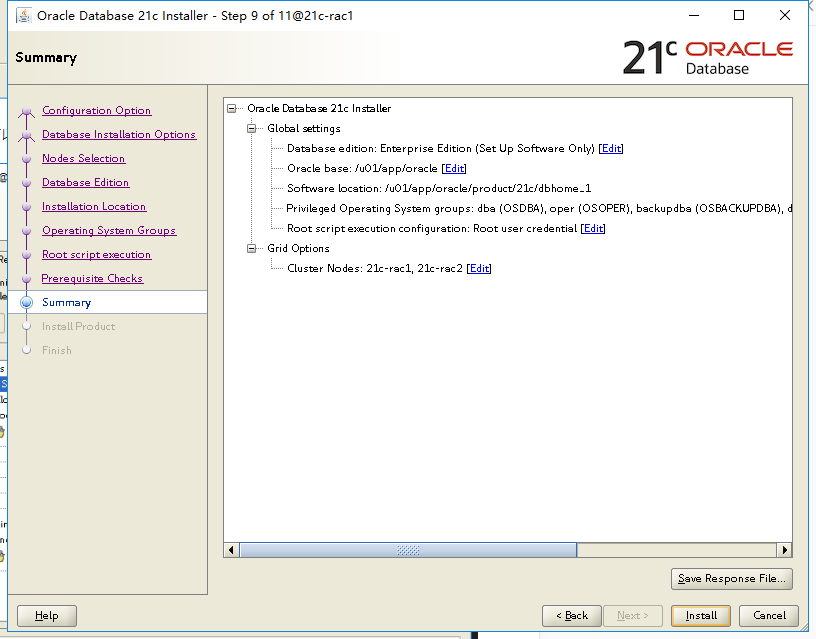Edit the Oracle base path

click(x=454, y=169)
